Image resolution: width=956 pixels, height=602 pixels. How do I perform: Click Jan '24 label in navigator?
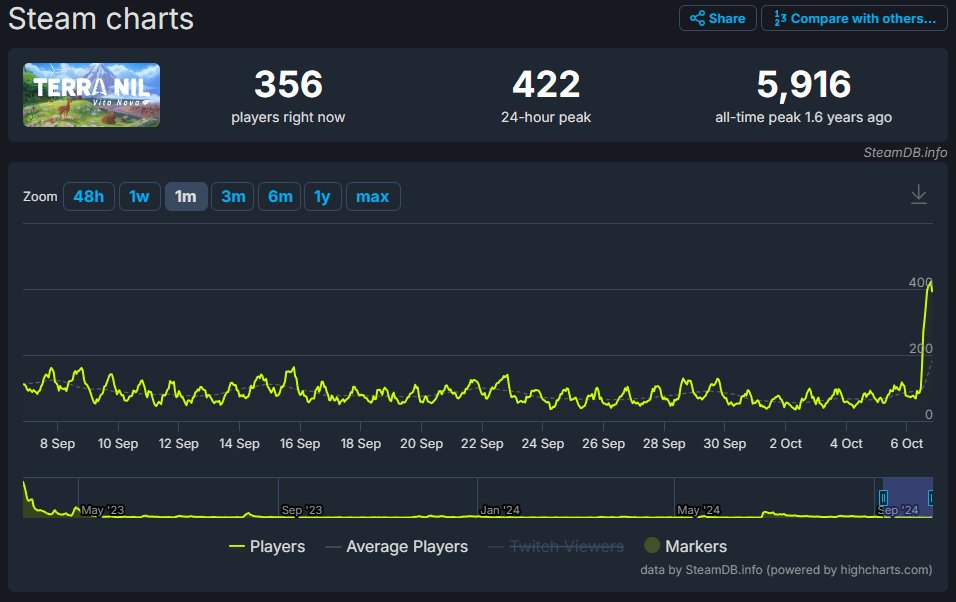(x=500, y=510)
